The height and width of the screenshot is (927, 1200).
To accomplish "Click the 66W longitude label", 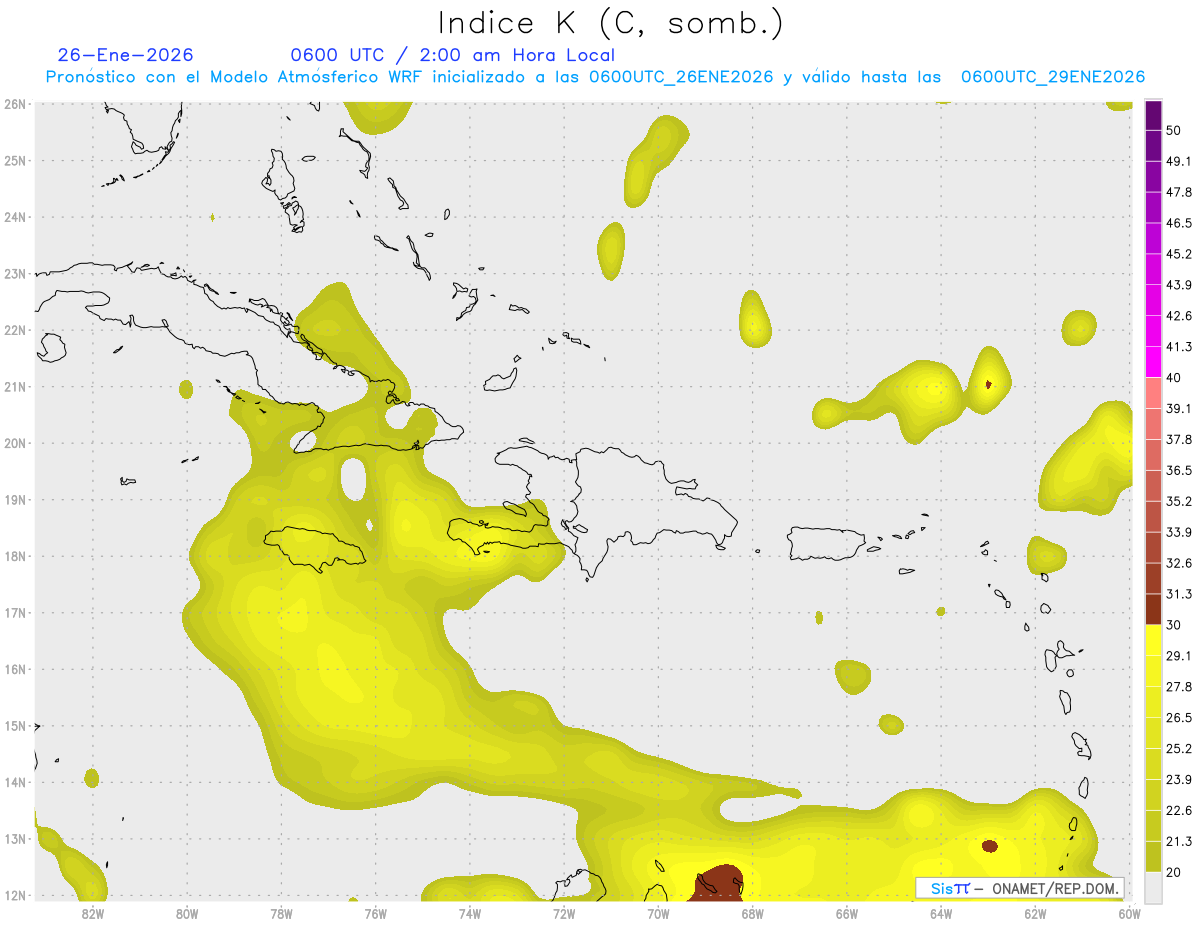I will tap(847, 913).
